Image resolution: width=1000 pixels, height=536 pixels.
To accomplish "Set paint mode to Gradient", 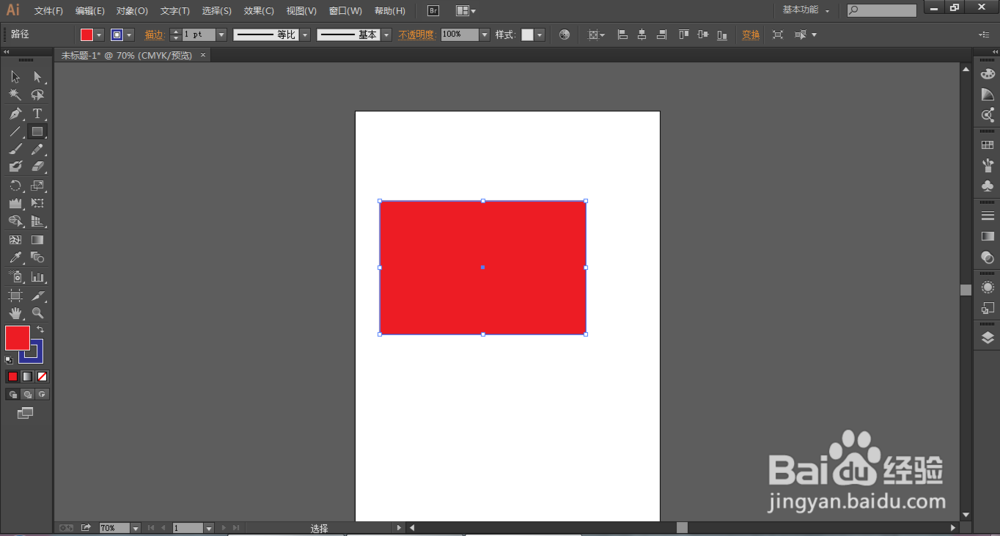I will click(x=27, y=376).
